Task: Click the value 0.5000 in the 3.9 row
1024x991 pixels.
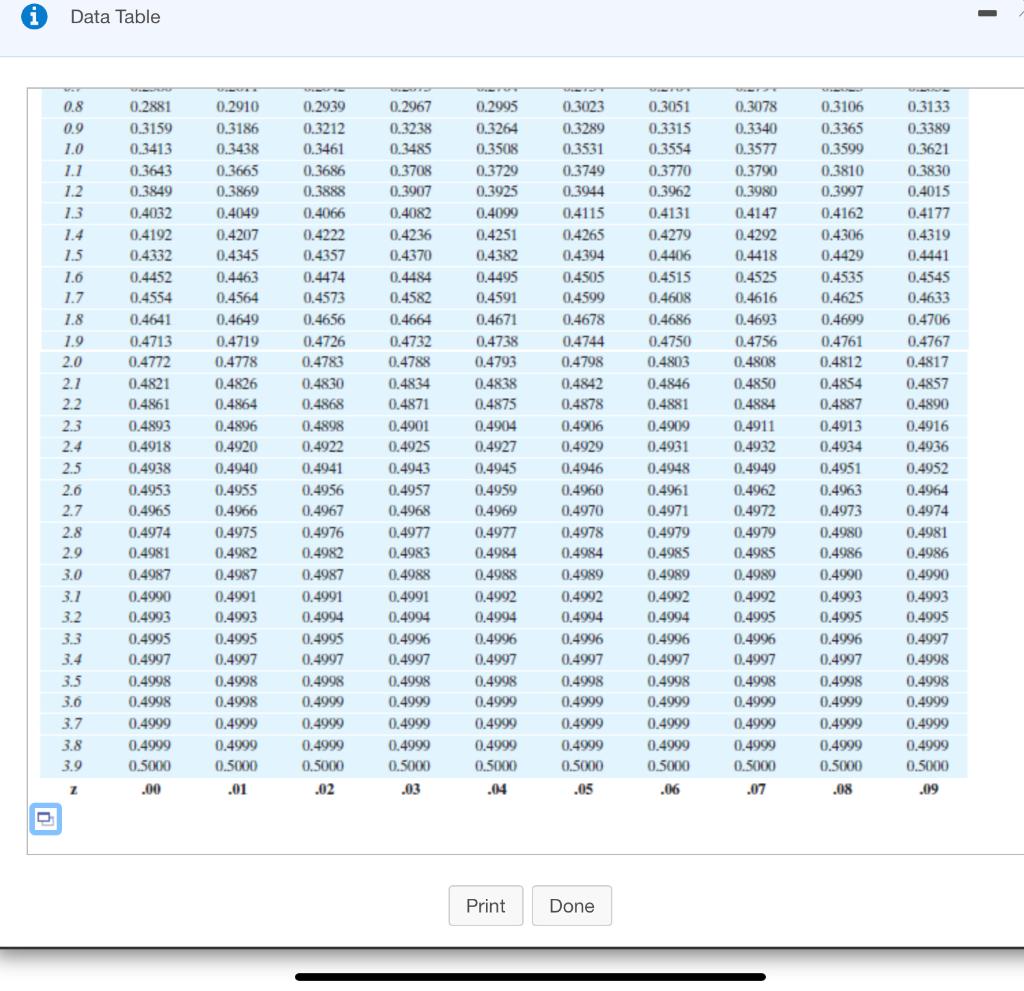Action: 151,764
